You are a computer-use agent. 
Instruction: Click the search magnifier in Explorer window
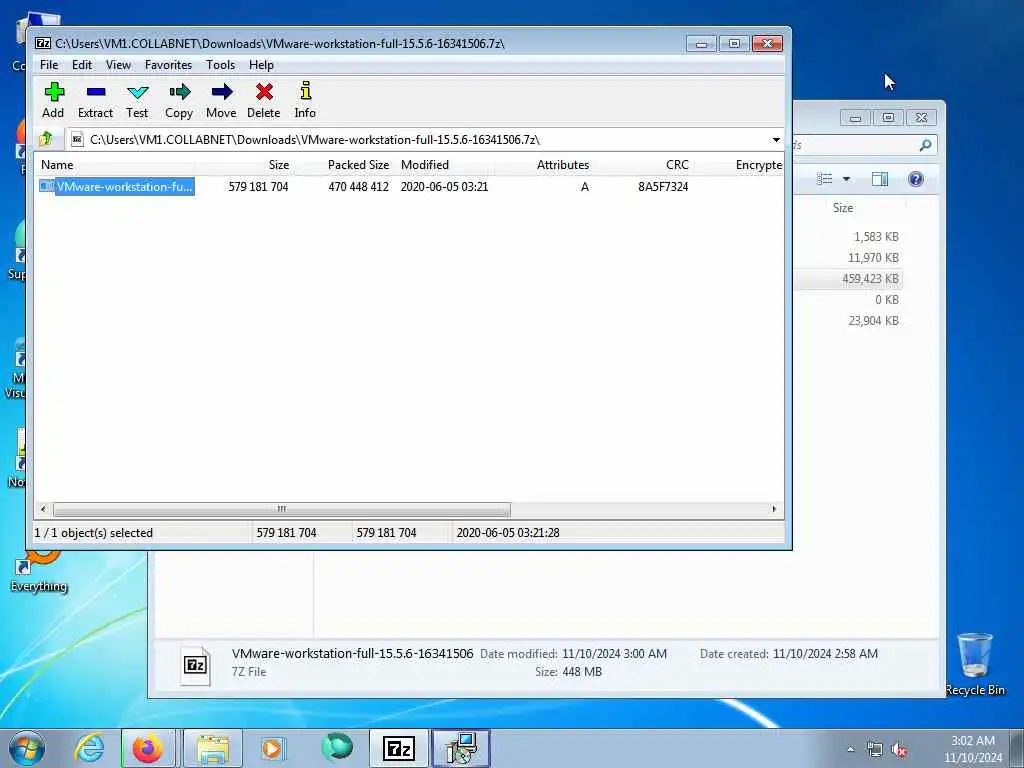(925, 145)
